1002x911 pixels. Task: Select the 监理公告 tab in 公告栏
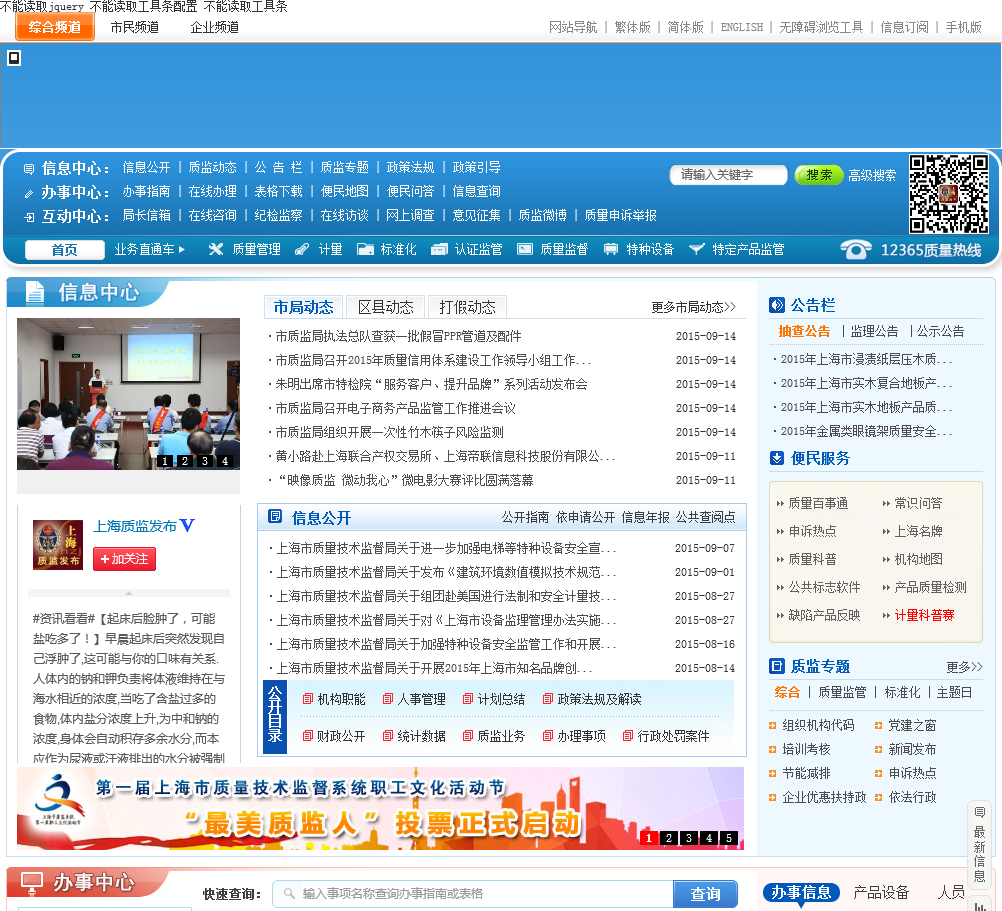pos(874,331)
